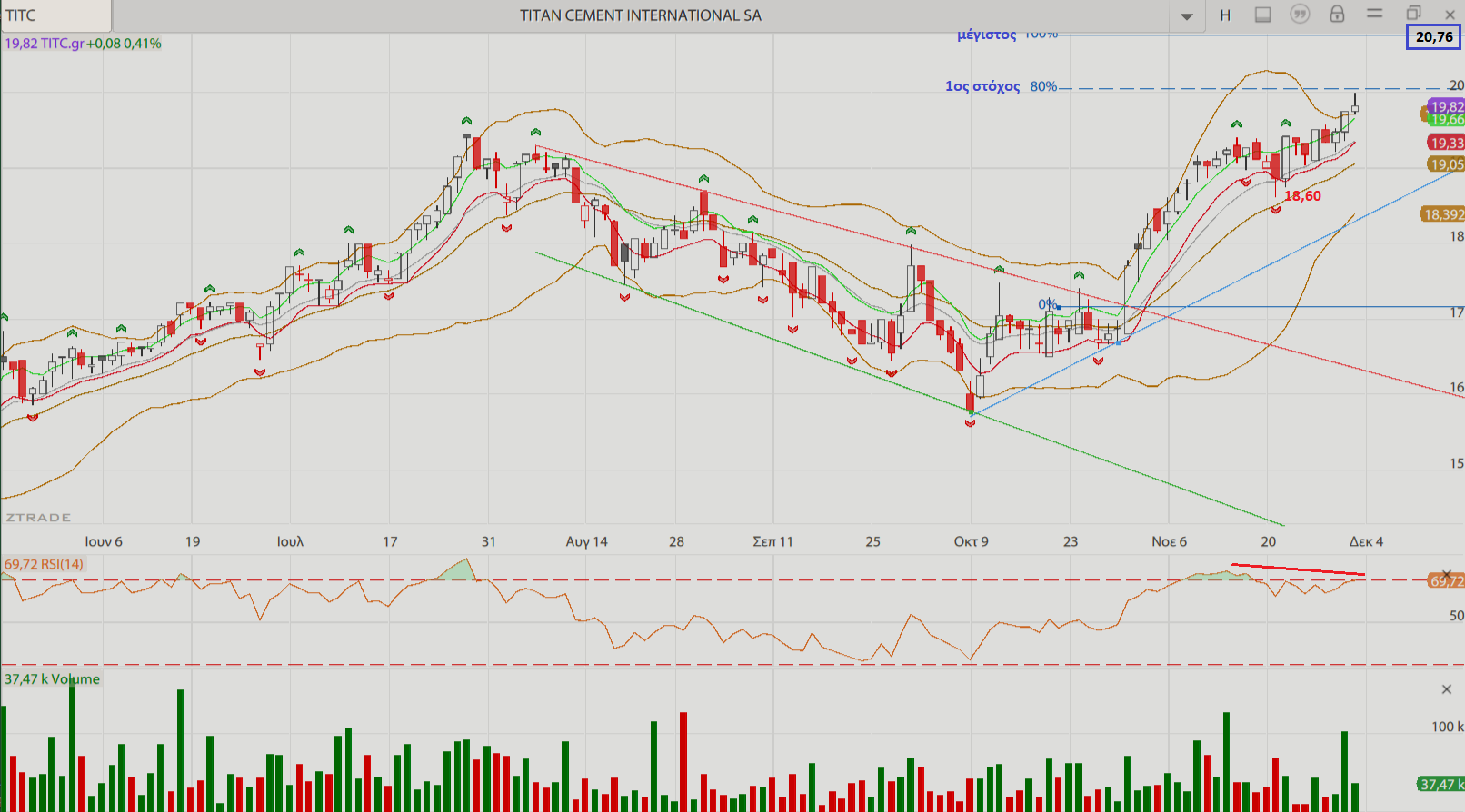Click the Σεπ 11 date label
The height and width of the screenshot is (812, 1465).
tap(772, 541)
